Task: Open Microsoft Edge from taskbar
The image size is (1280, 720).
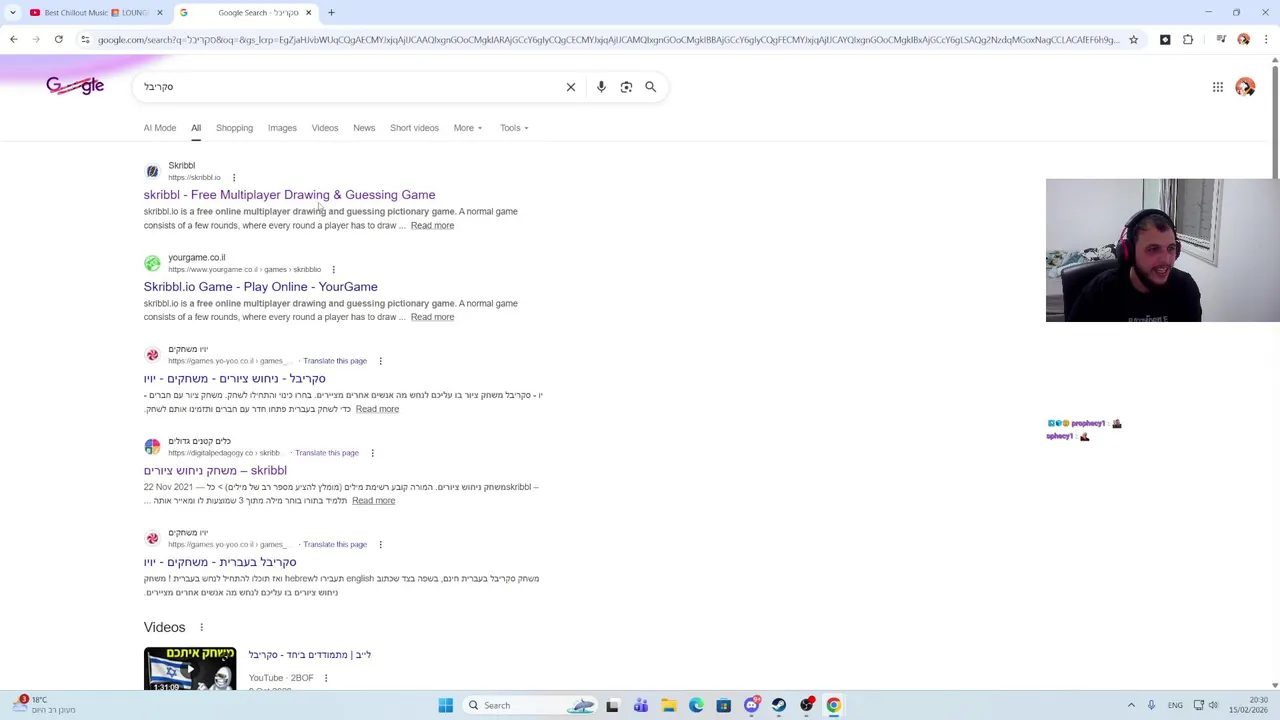Action: point(696,705)
